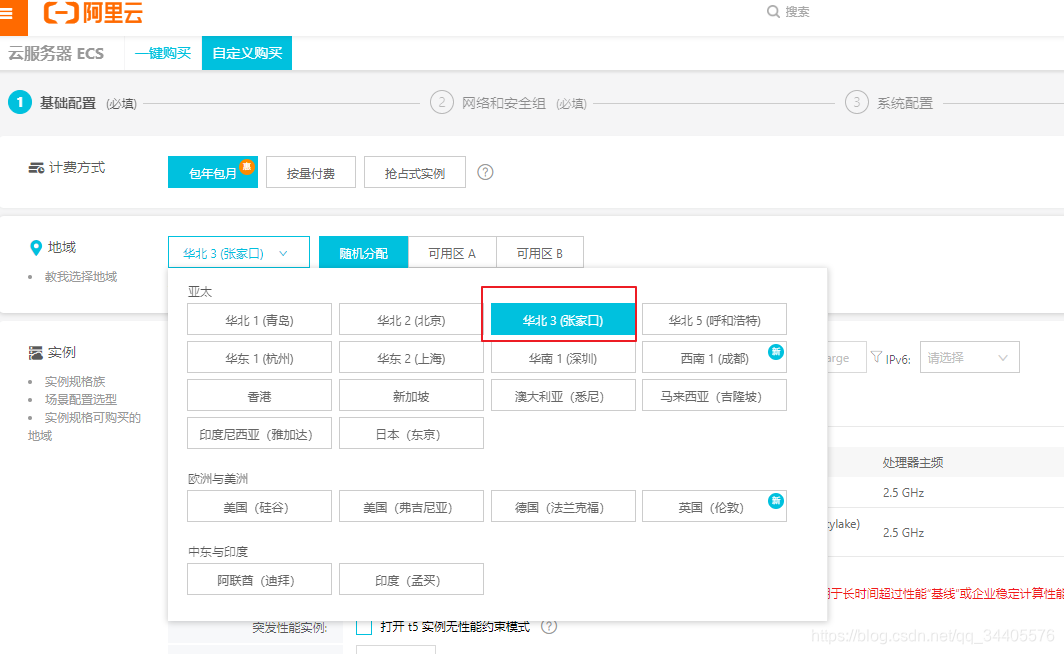1064x654 pixels.
Task: Select region 澳大利亚 (悉尼)
Action: [x=563, y=396]
